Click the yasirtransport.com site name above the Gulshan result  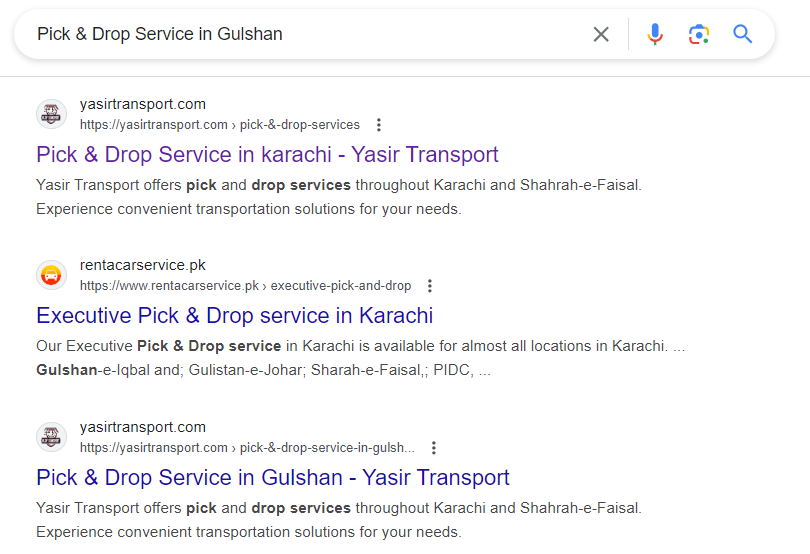click(143, 427)
